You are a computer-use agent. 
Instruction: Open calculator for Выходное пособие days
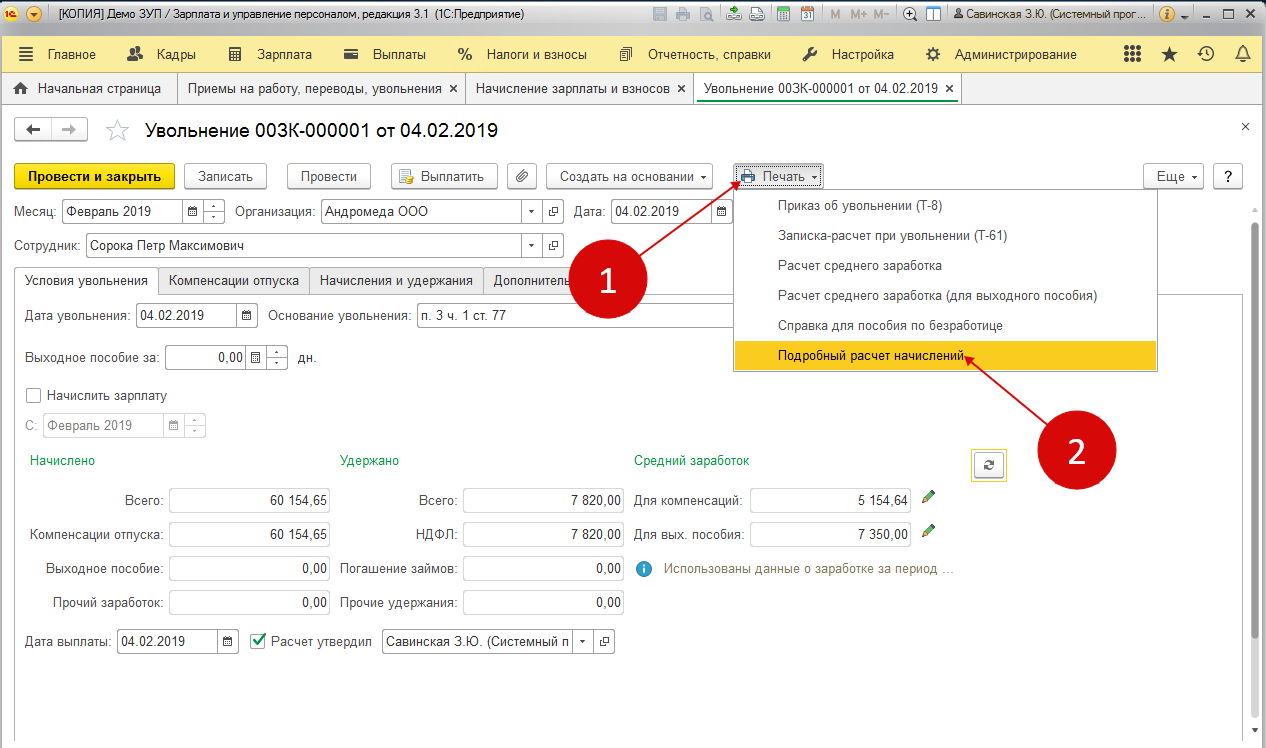tap(256, 357)
